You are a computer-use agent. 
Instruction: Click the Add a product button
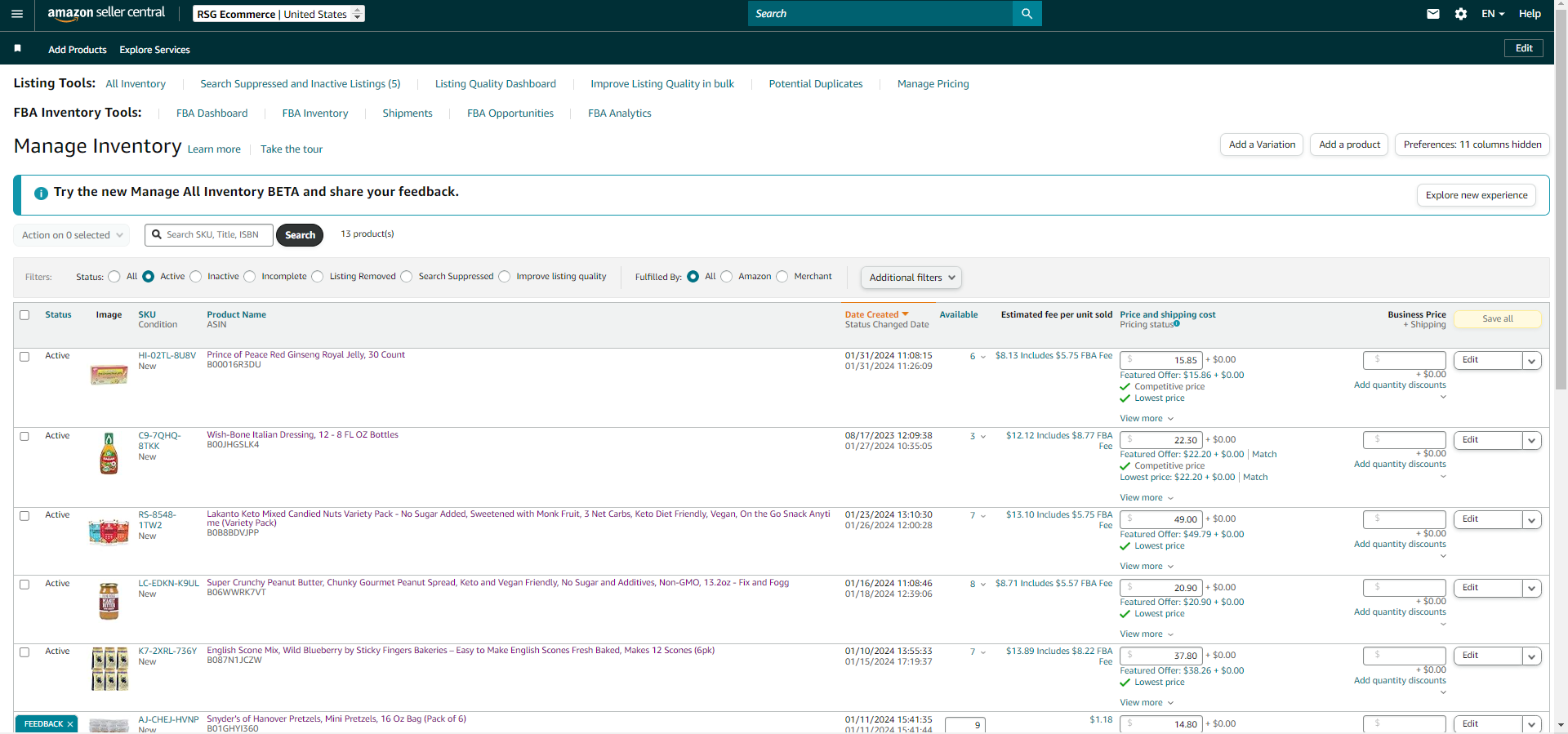coord(1349,145)
